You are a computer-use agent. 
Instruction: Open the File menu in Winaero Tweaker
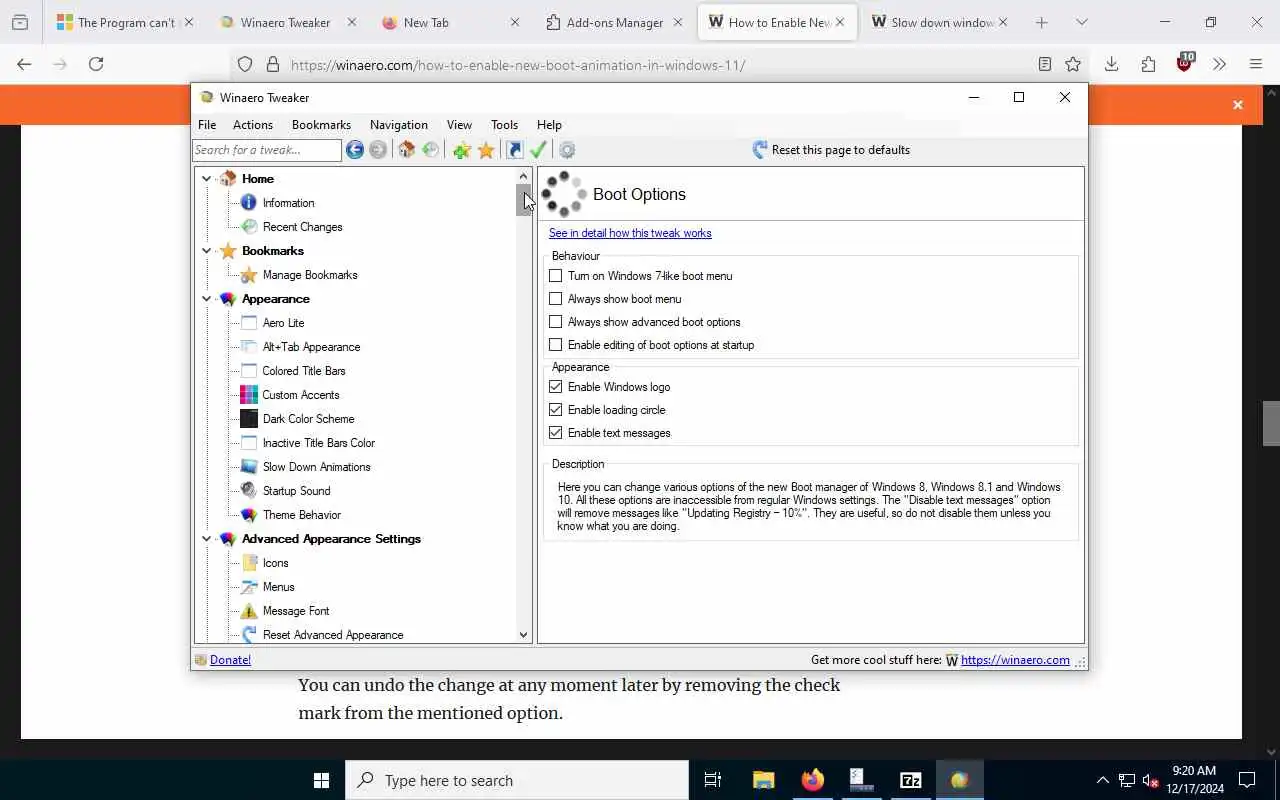207,125
